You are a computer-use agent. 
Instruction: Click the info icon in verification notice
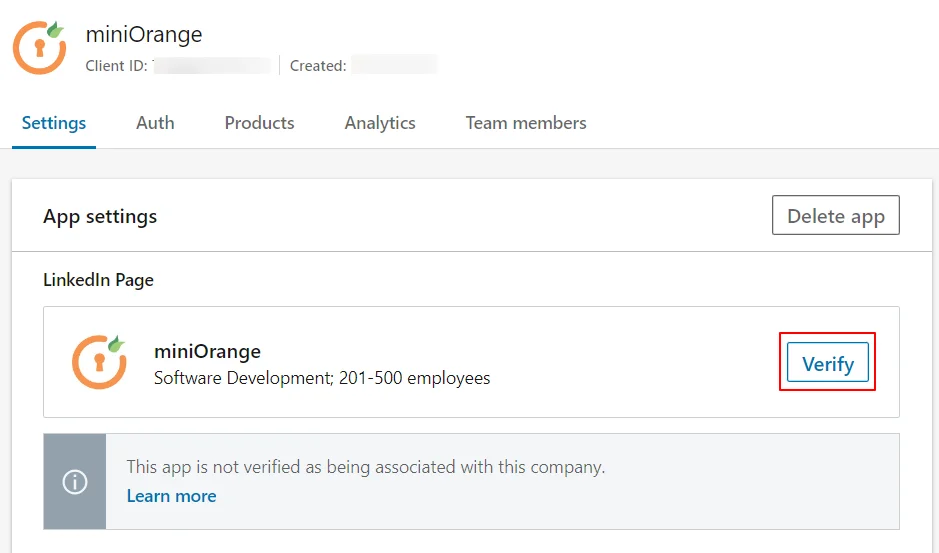75,481
